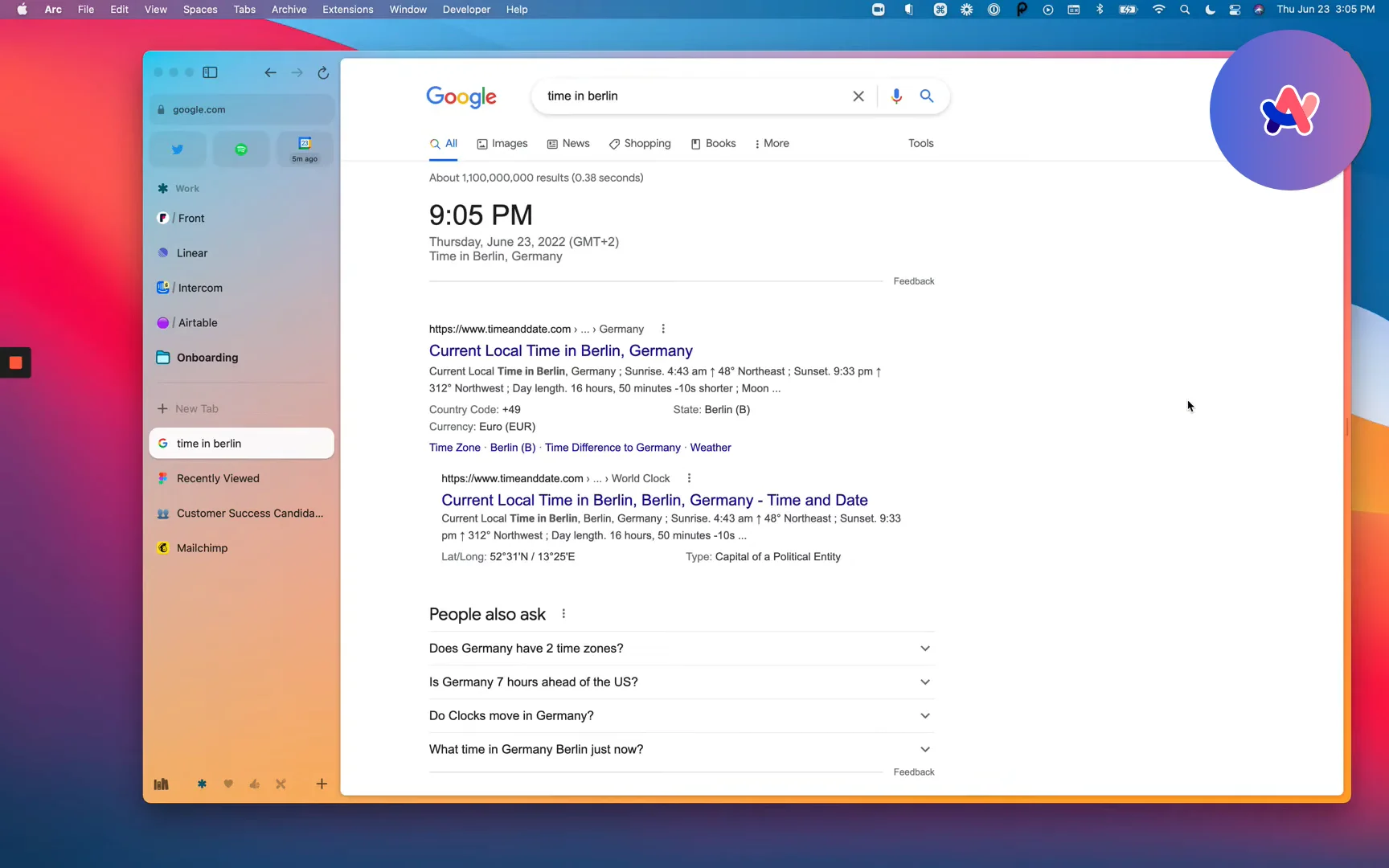Clear search query with X icon
The image size is (1389, 868).
858,96
